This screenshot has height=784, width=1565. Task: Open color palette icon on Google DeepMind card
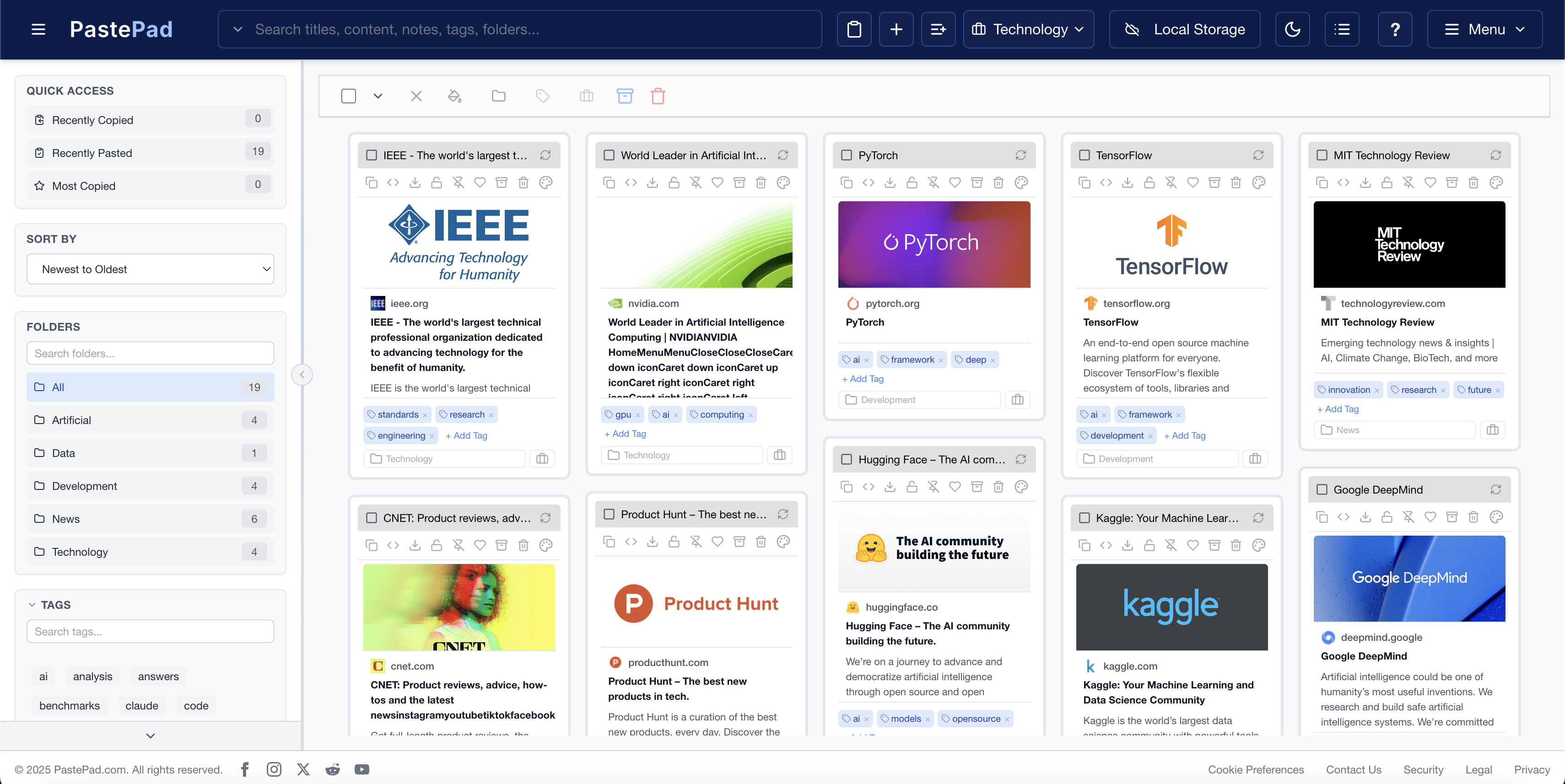[x=1496, y=517]
